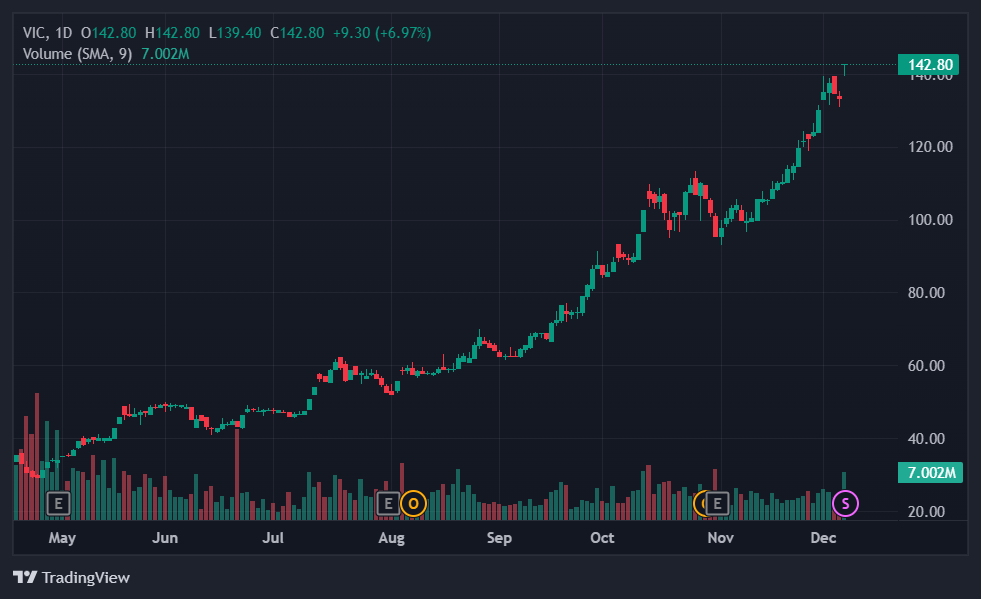Click the 142.80 current price label
The image size is (981, 599).
(928, 66)
